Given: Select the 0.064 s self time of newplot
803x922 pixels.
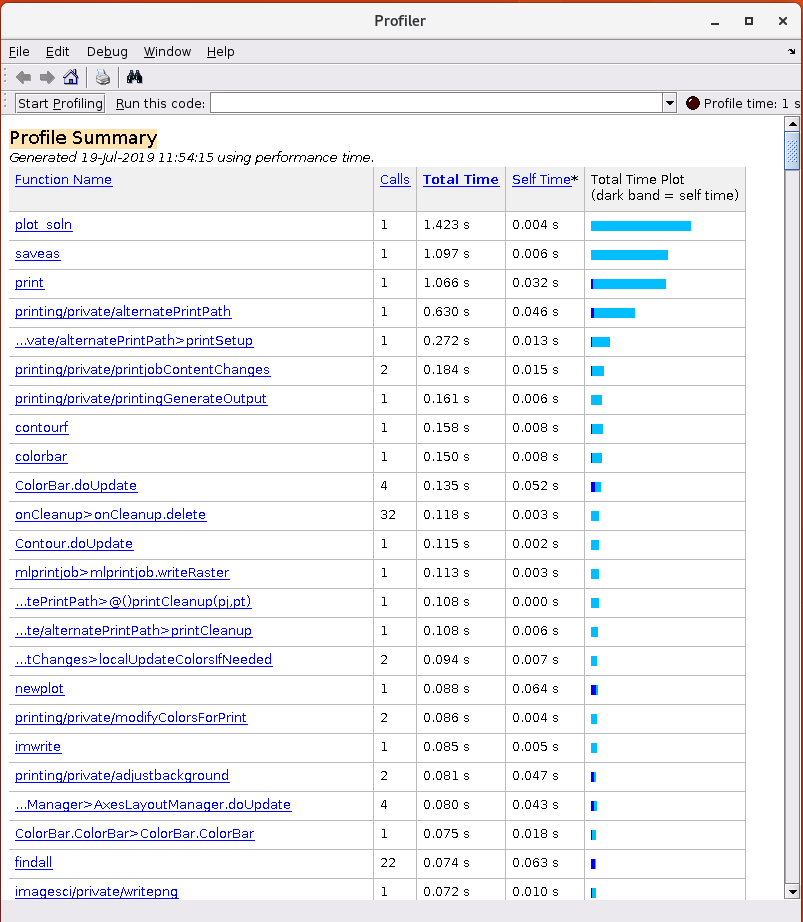Looking at the screenshot, I should tap(545, 689).
